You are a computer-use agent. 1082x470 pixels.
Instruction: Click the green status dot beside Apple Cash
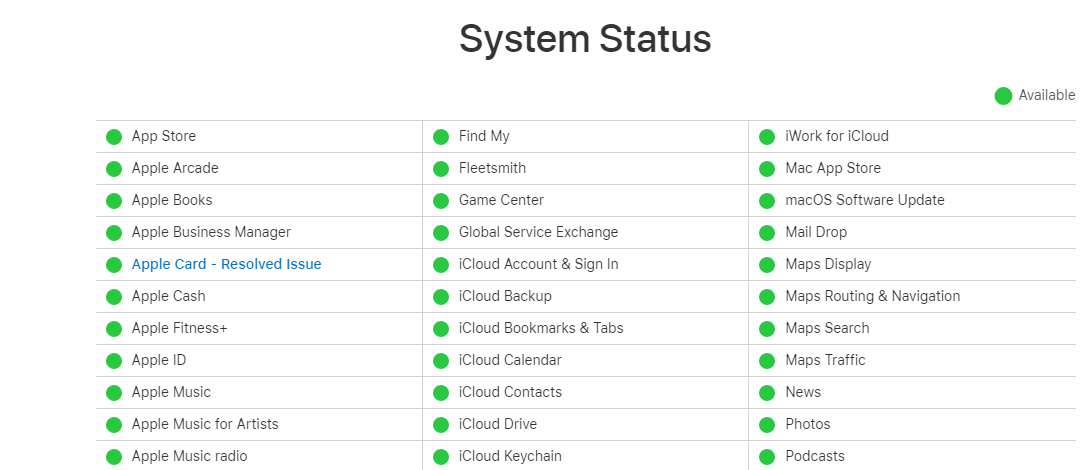(114, 297)
